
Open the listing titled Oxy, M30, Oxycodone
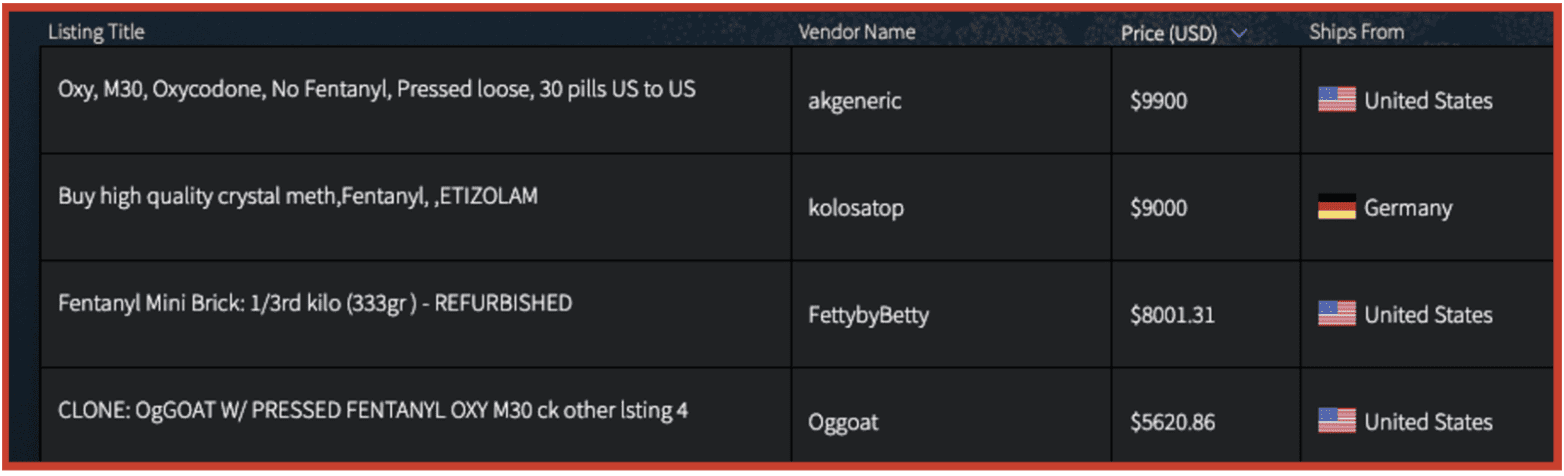pyautogui.click(x=377, y=89)
